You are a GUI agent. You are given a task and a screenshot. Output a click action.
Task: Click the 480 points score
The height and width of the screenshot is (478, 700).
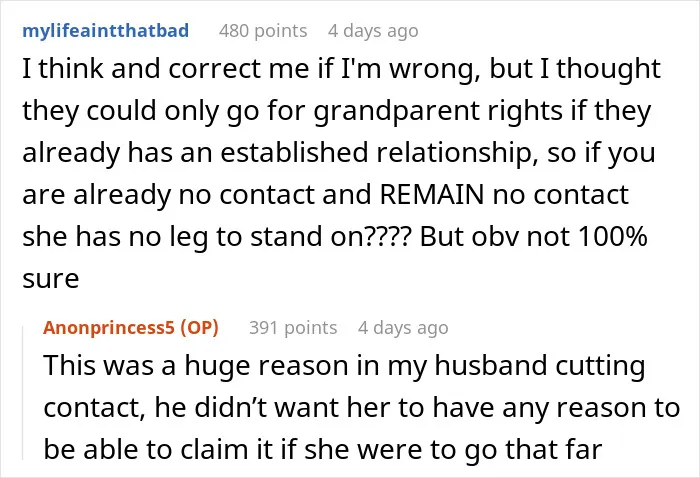(x=263, y=31)
